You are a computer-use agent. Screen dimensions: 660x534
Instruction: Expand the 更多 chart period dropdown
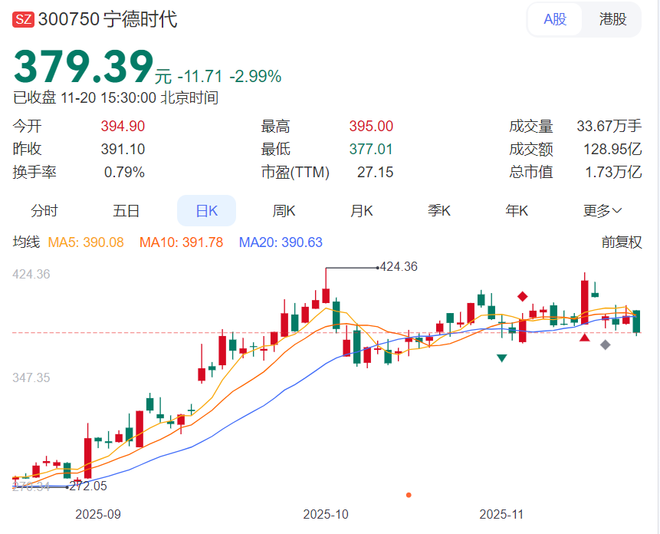[x=603, y=211]
